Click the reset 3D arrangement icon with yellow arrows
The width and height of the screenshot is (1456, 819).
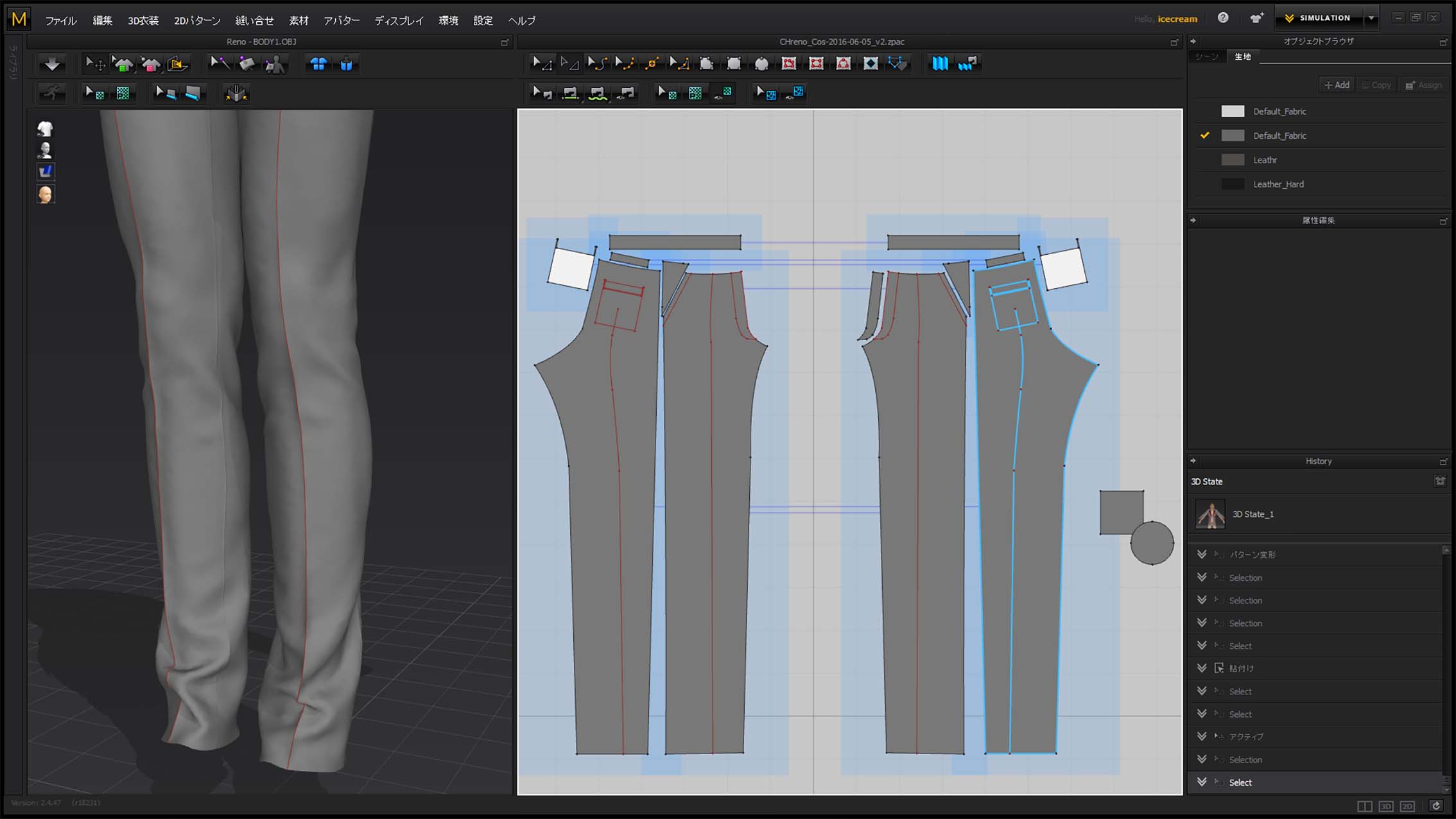coord(236,93)
